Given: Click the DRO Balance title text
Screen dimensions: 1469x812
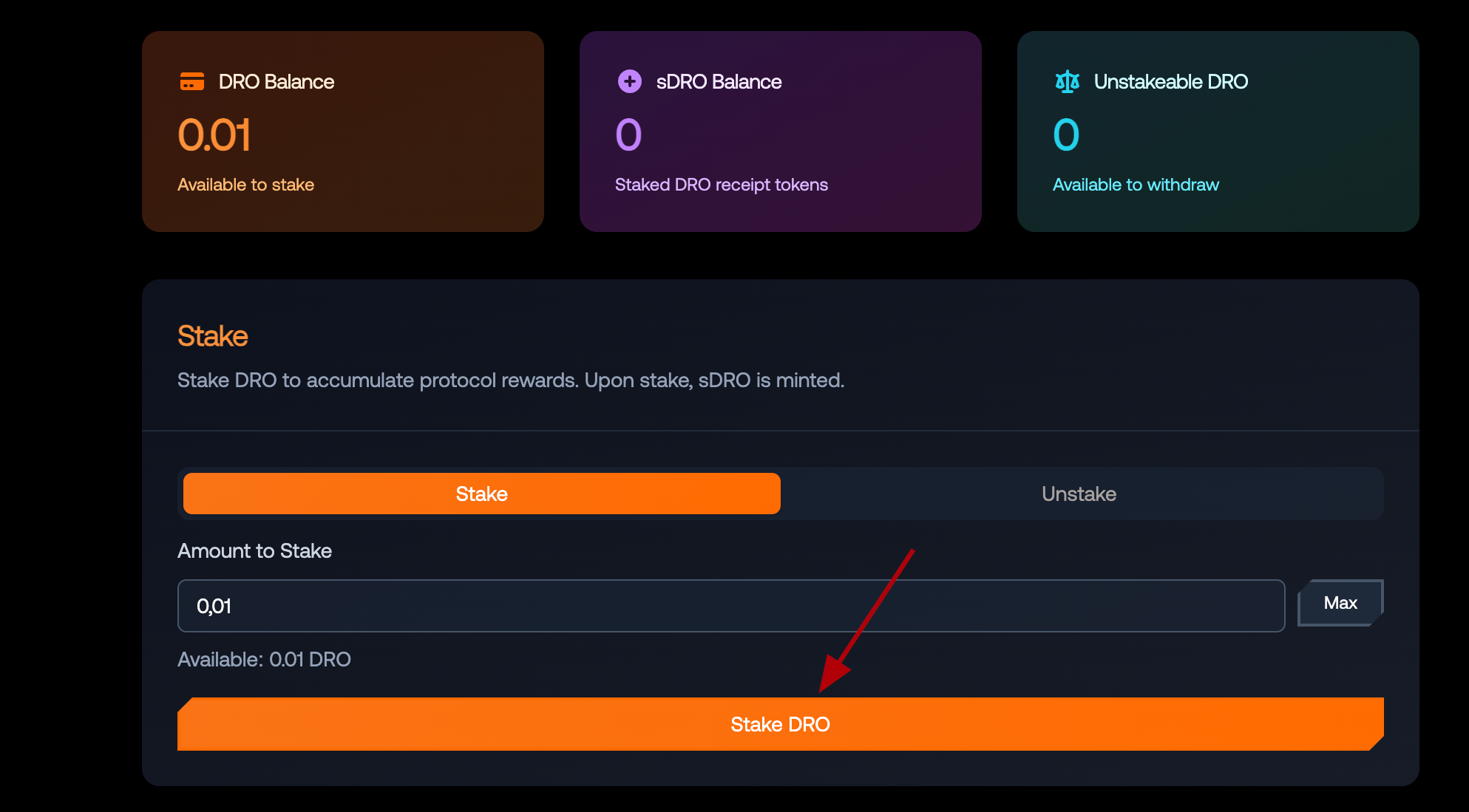Looking at the screenshot, I should (276, 81).
